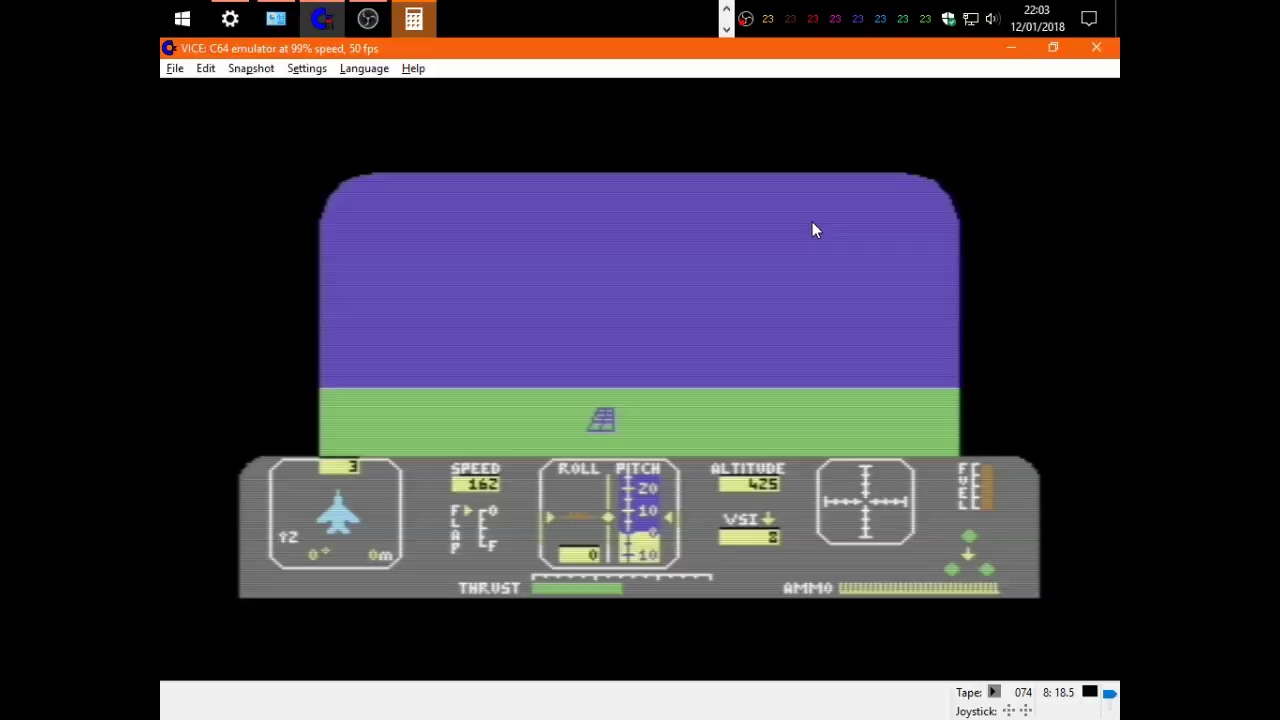This screenshot has width=1280, height=720.
Task: Click the black drive LED box
Action: click(x=1090, y=692)
